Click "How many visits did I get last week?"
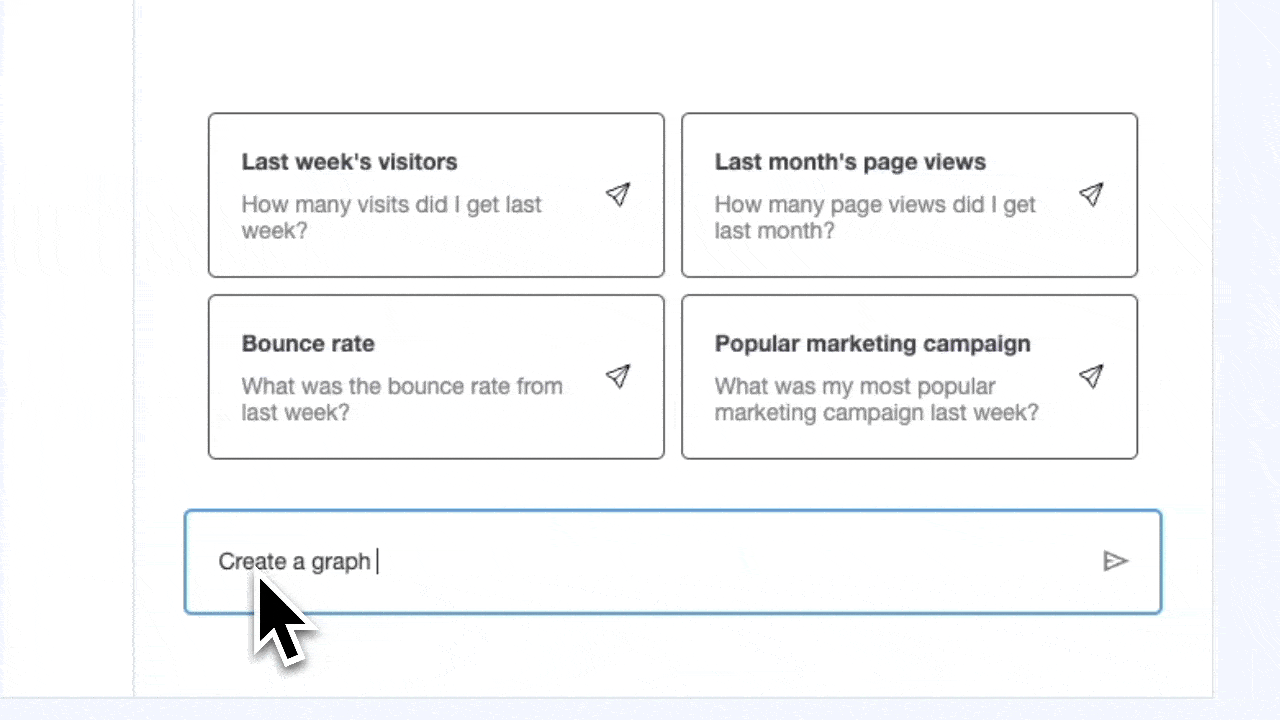 (391, 217)
